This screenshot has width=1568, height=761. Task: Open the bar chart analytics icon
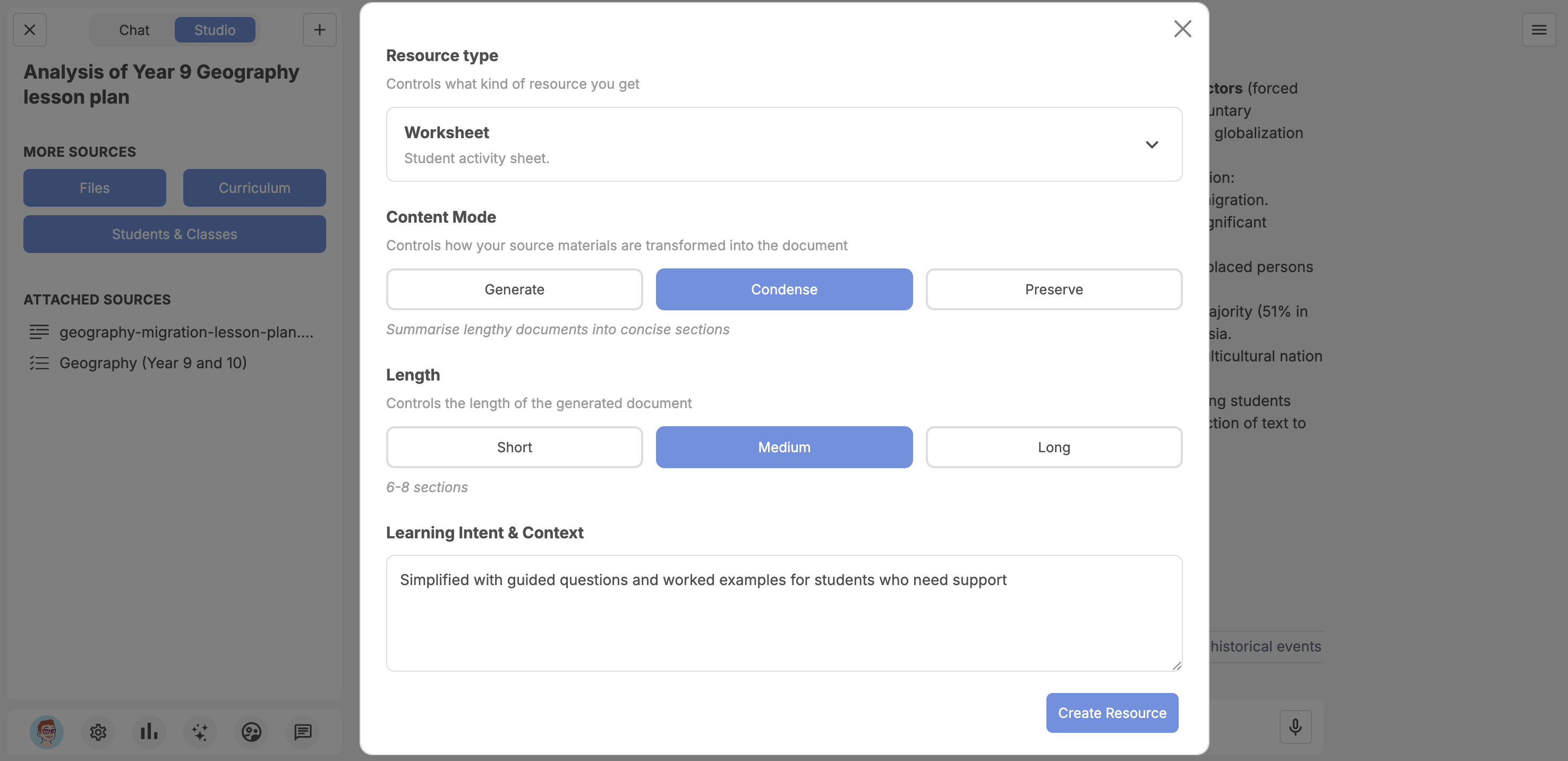pyautogui.click(x=149, y=732)
